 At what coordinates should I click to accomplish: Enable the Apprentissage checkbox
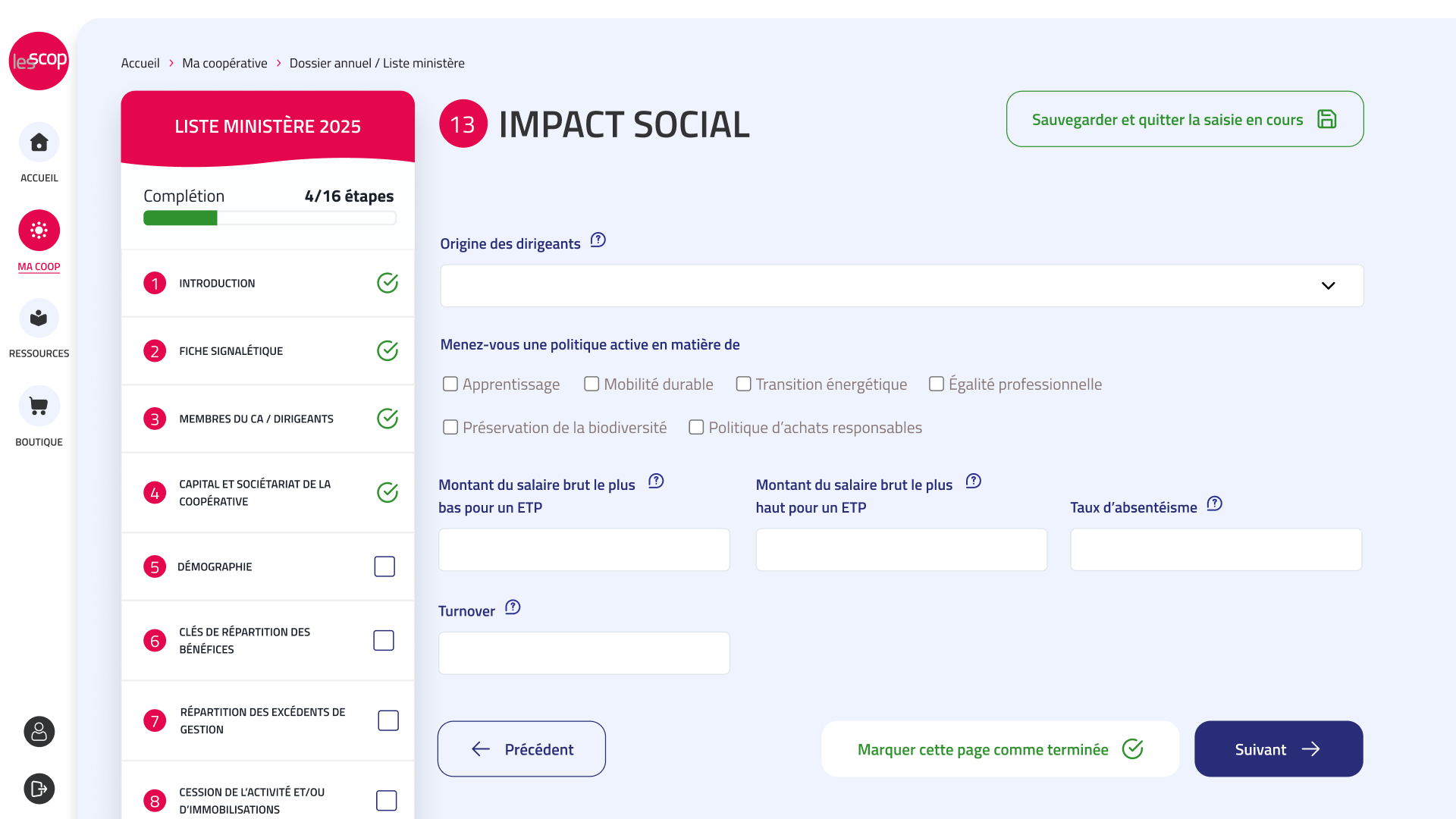point(450,384)
